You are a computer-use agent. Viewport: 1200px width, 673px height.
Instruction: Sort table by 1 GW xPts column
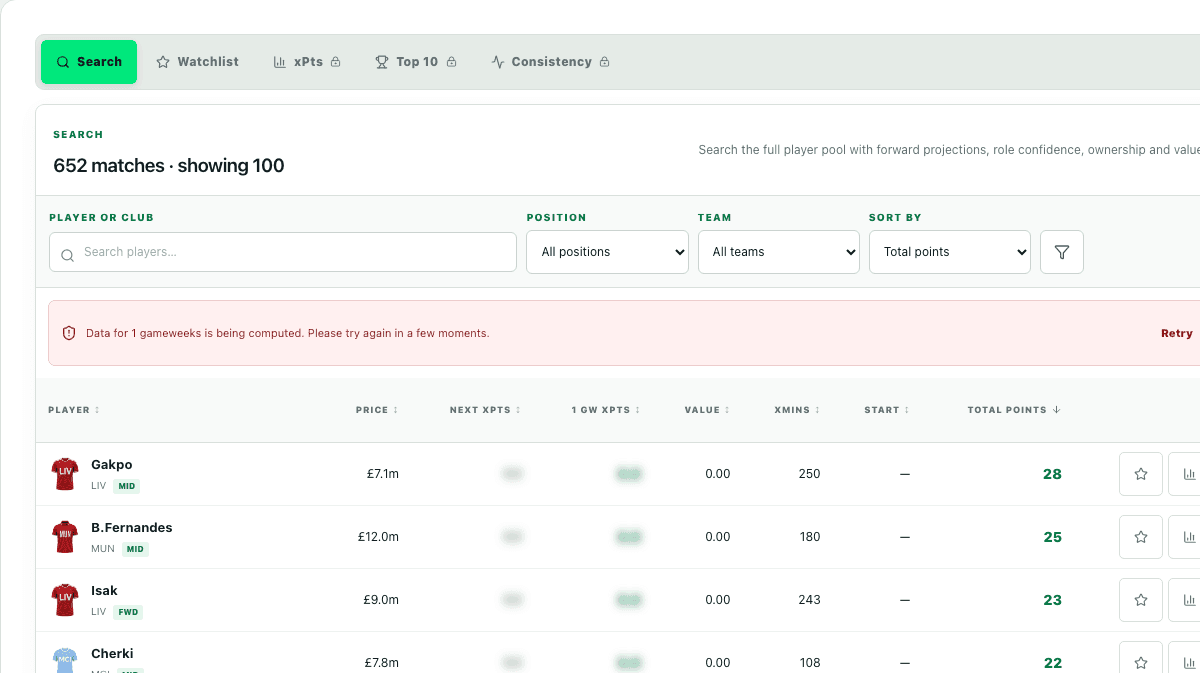[x=606, y=410]
